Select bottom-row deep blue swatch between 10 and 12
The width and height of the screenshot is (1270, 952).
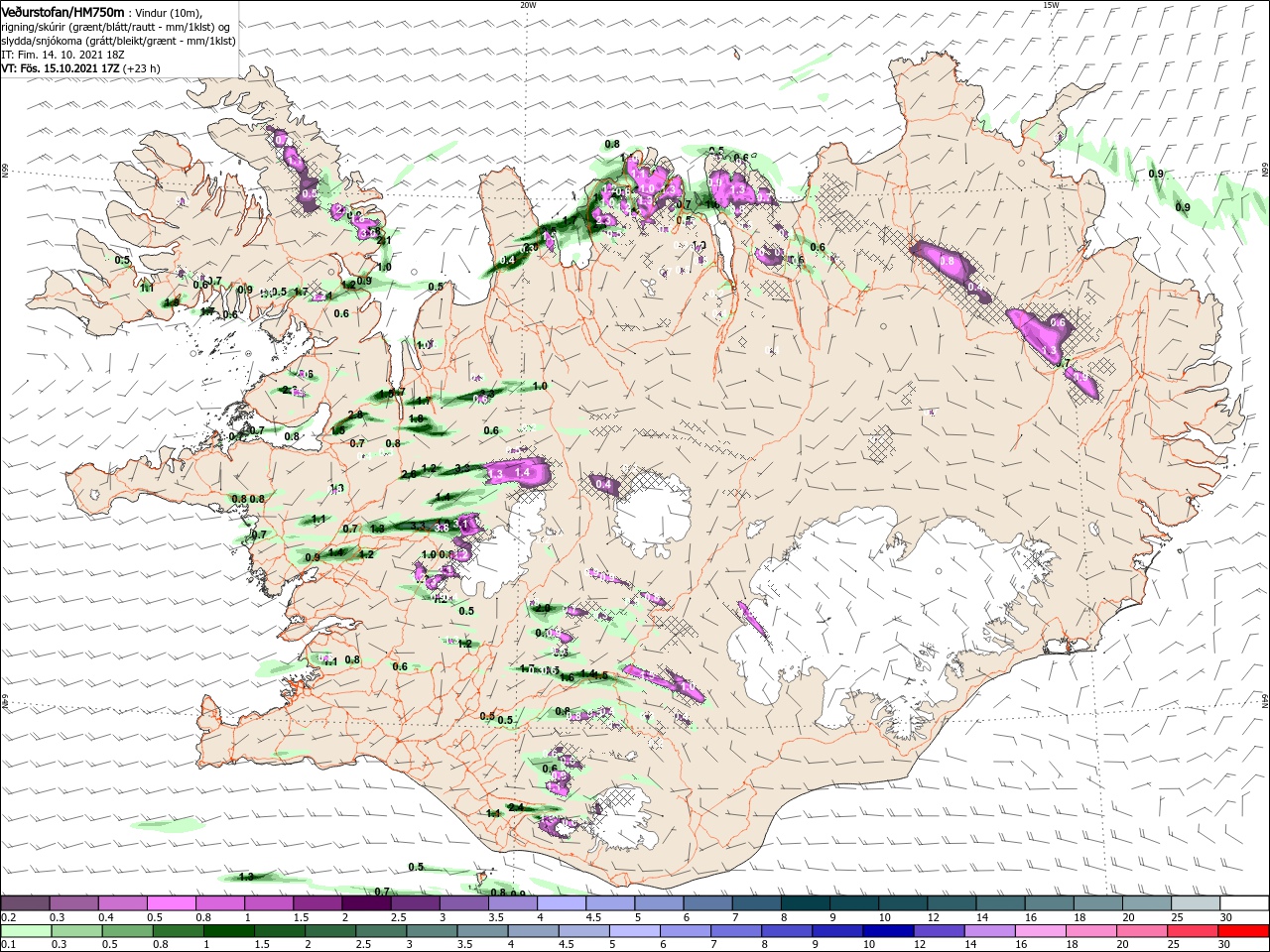[x=889, y=931]
